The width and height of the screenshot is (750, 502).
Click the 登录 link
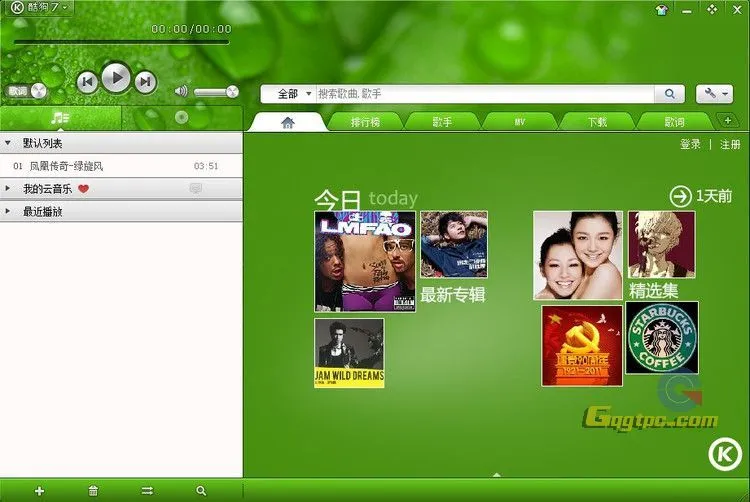pyautogui.click(x=690, y=144)
